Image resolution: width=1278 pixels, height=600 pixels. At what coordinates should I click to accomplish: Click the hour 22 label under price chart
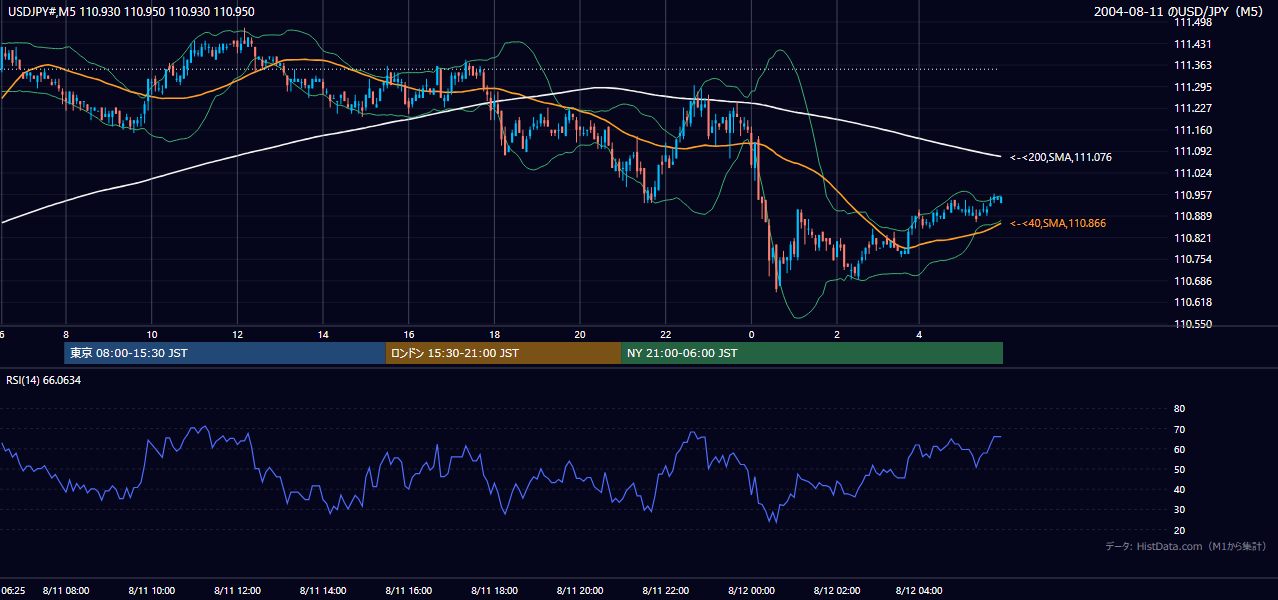pyautogui.click(x=666, y=334)
